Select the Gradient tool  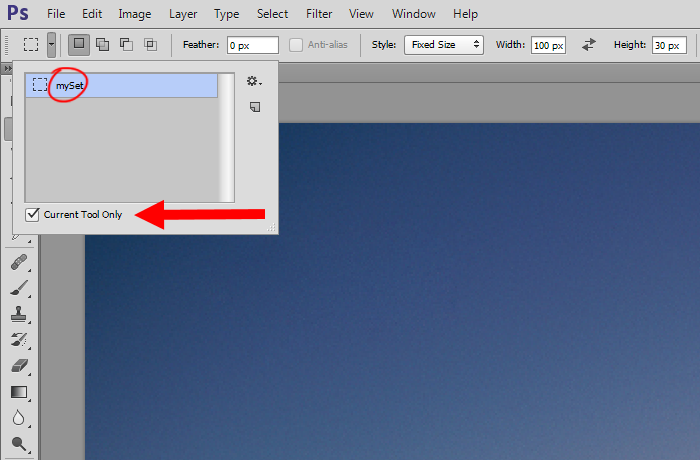coord(19,392)
